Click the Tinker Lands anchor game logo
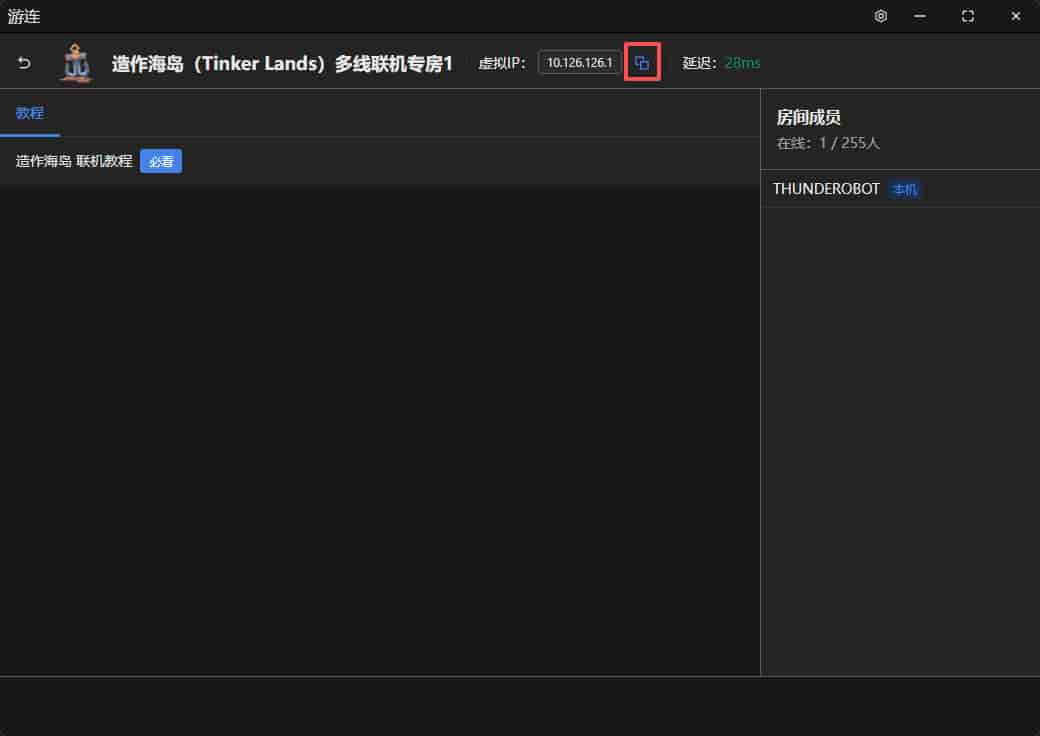 [x=76, y=63]
